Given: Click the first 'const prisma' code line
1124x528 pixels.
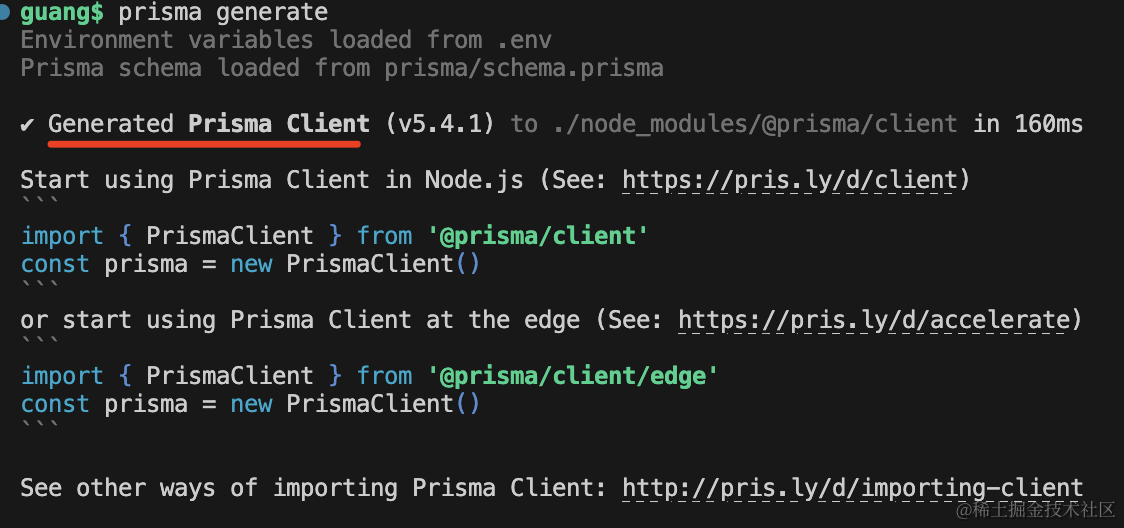Looking at the screenshot, I should coord(250,264).
